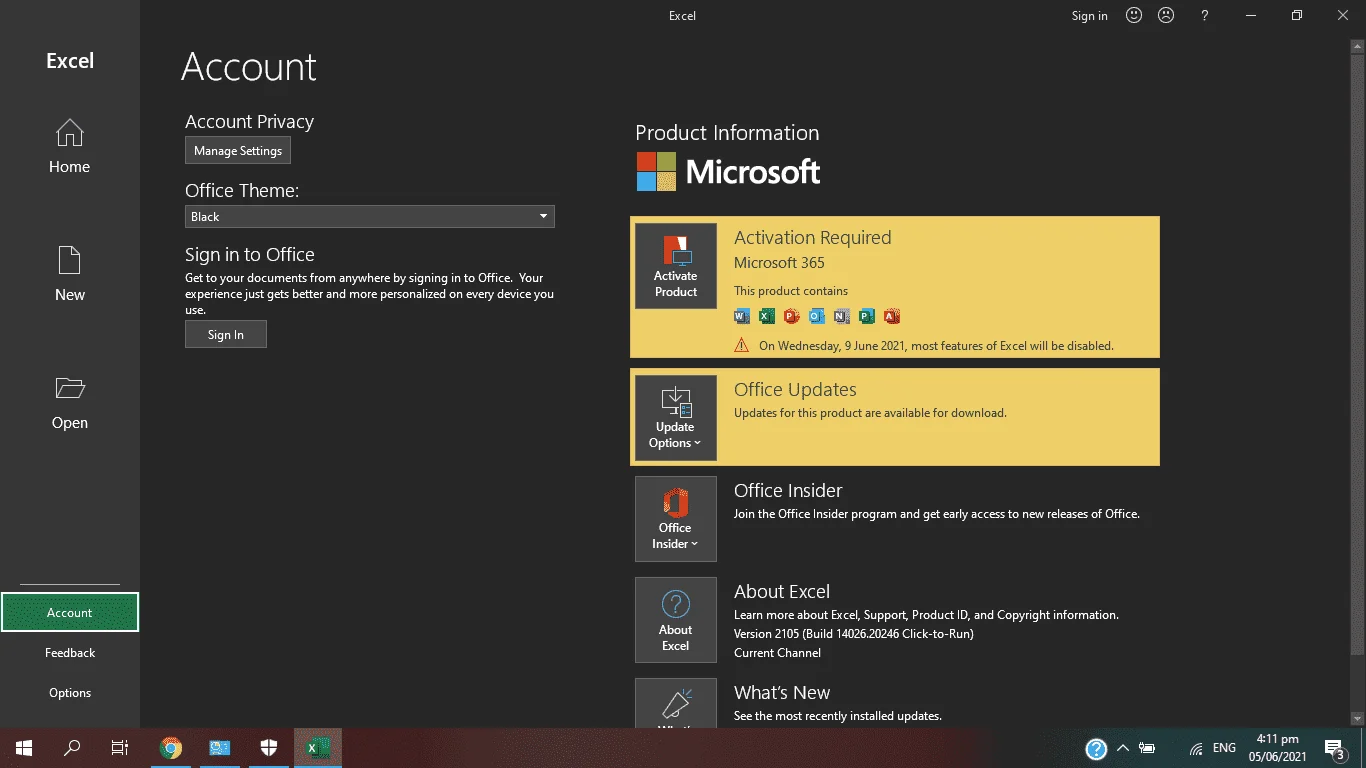This screenshot has width=1366, height=768.
Task: Click the green Excel icon in the product list
Action: 767,316
